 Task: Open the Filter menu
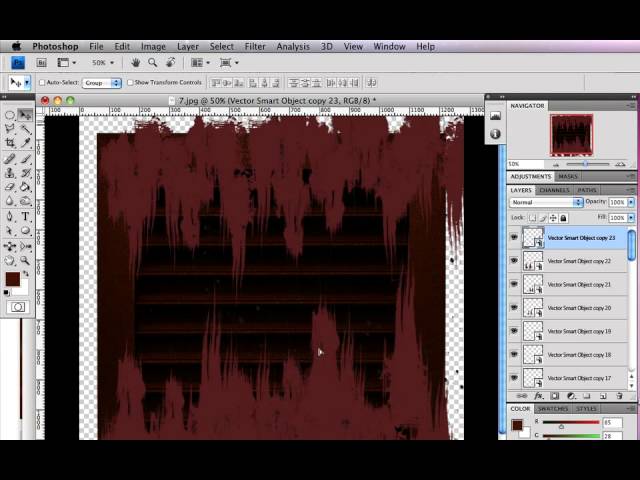click(x=255, y=46)
